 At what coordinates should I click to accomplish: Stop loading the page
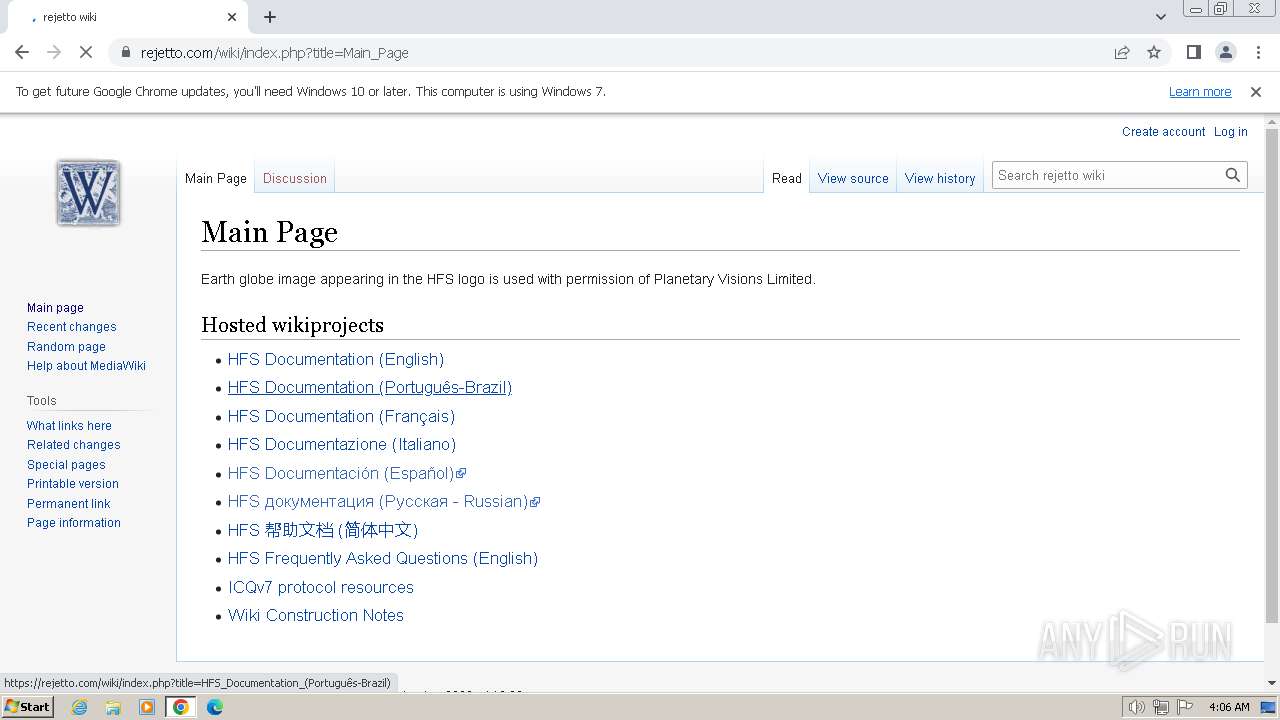(86, 52)
